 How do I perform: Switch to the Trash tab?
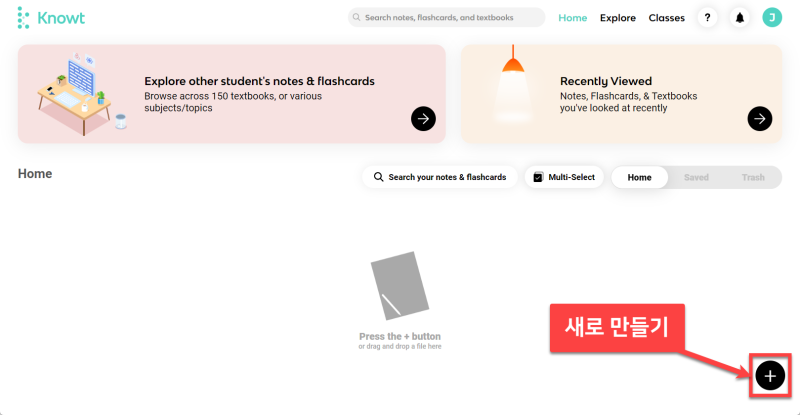[753, 177]
